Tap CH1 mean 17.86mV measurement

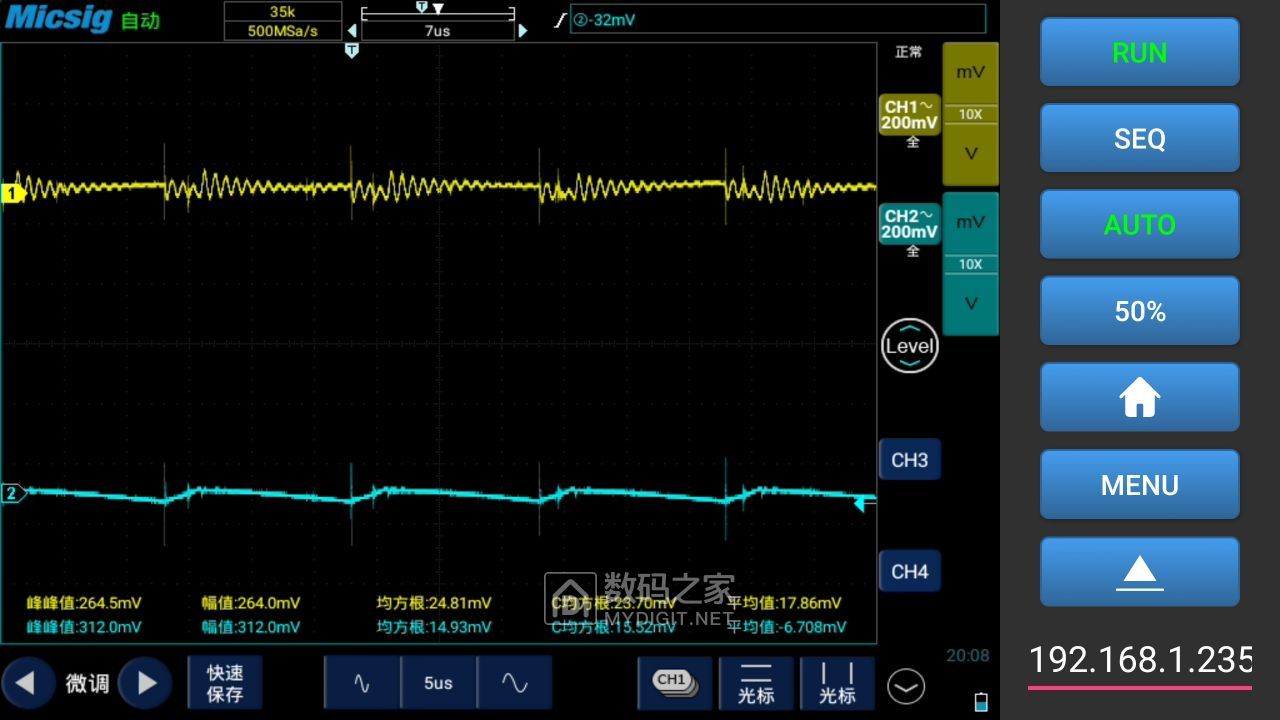[x=784, y=603]
